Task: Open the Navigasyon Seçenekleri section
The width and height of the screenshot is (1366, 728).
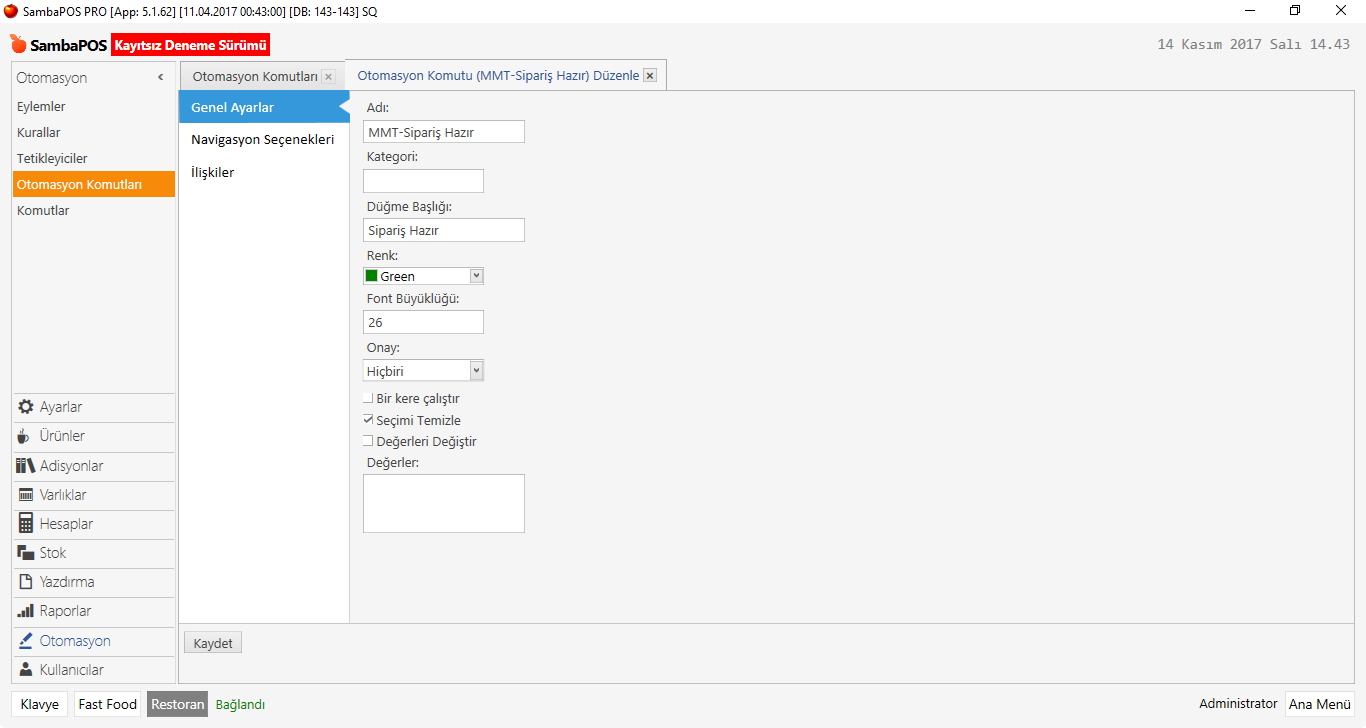Action: pyautogui.click(x=262, y=140)
